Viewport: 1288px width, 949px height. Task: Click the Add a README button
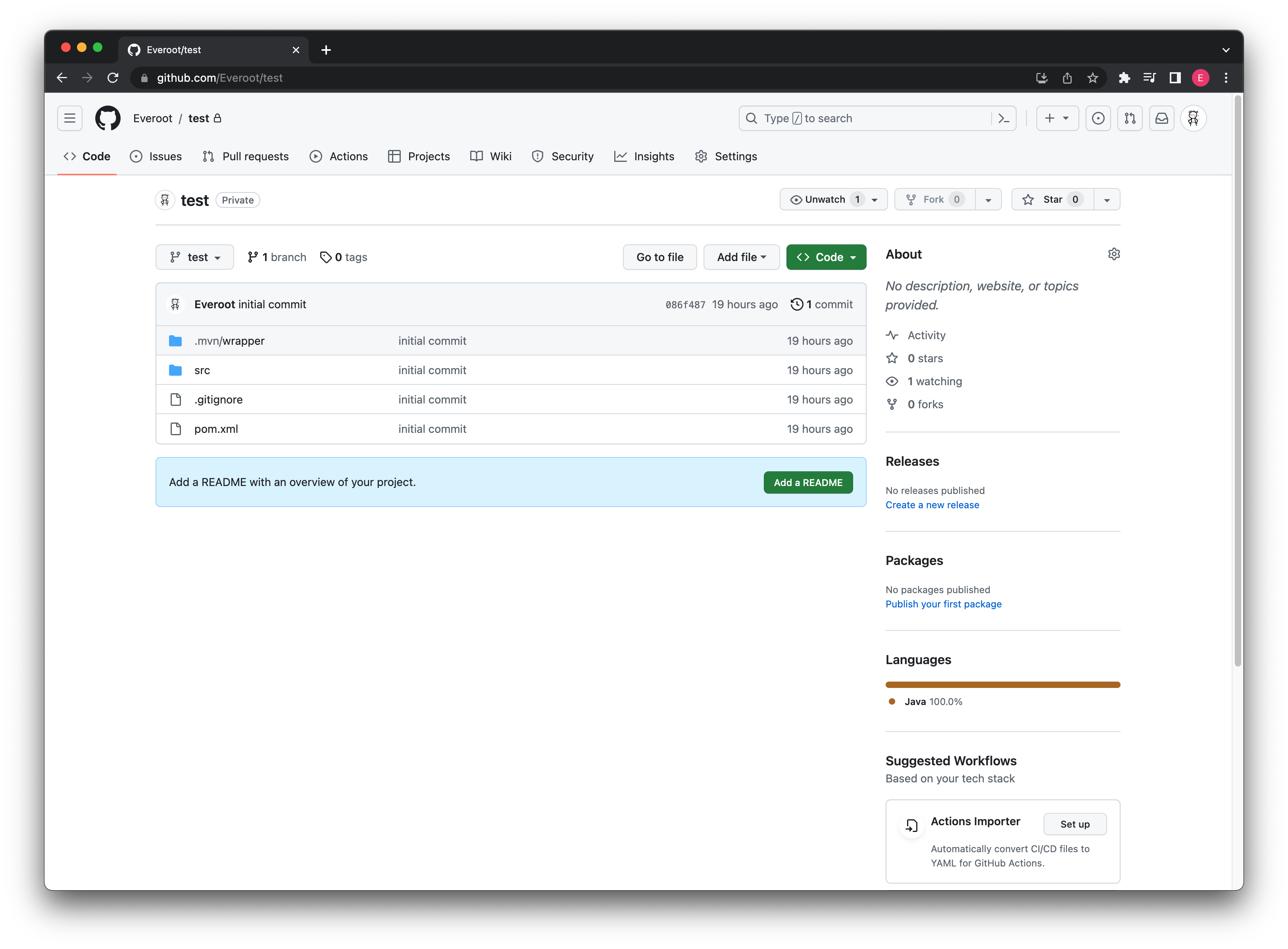[x=808, y=482]
